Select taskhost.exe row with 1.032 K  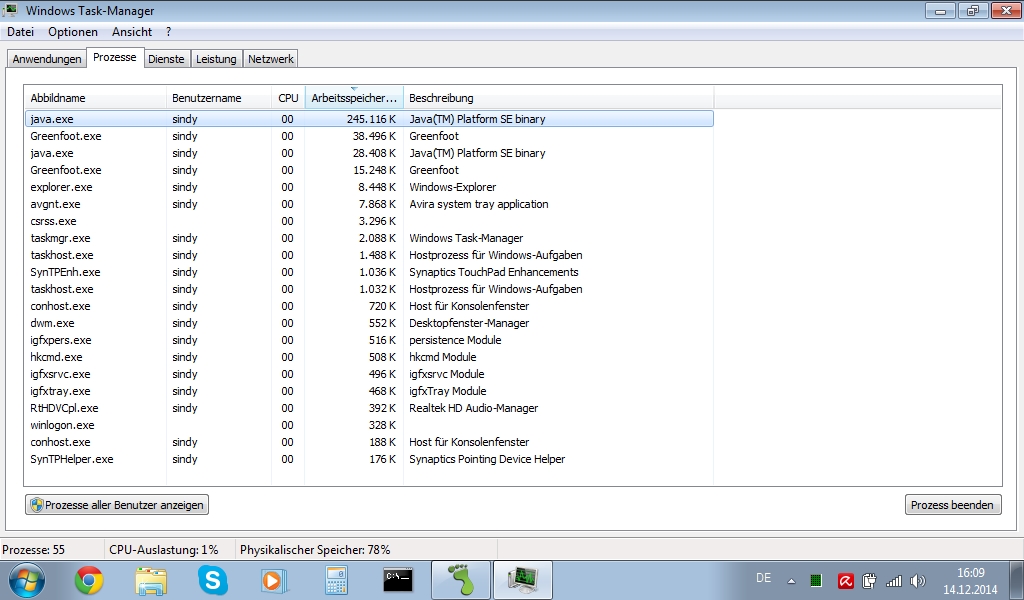pyautogui.click(x=369, y=289)
